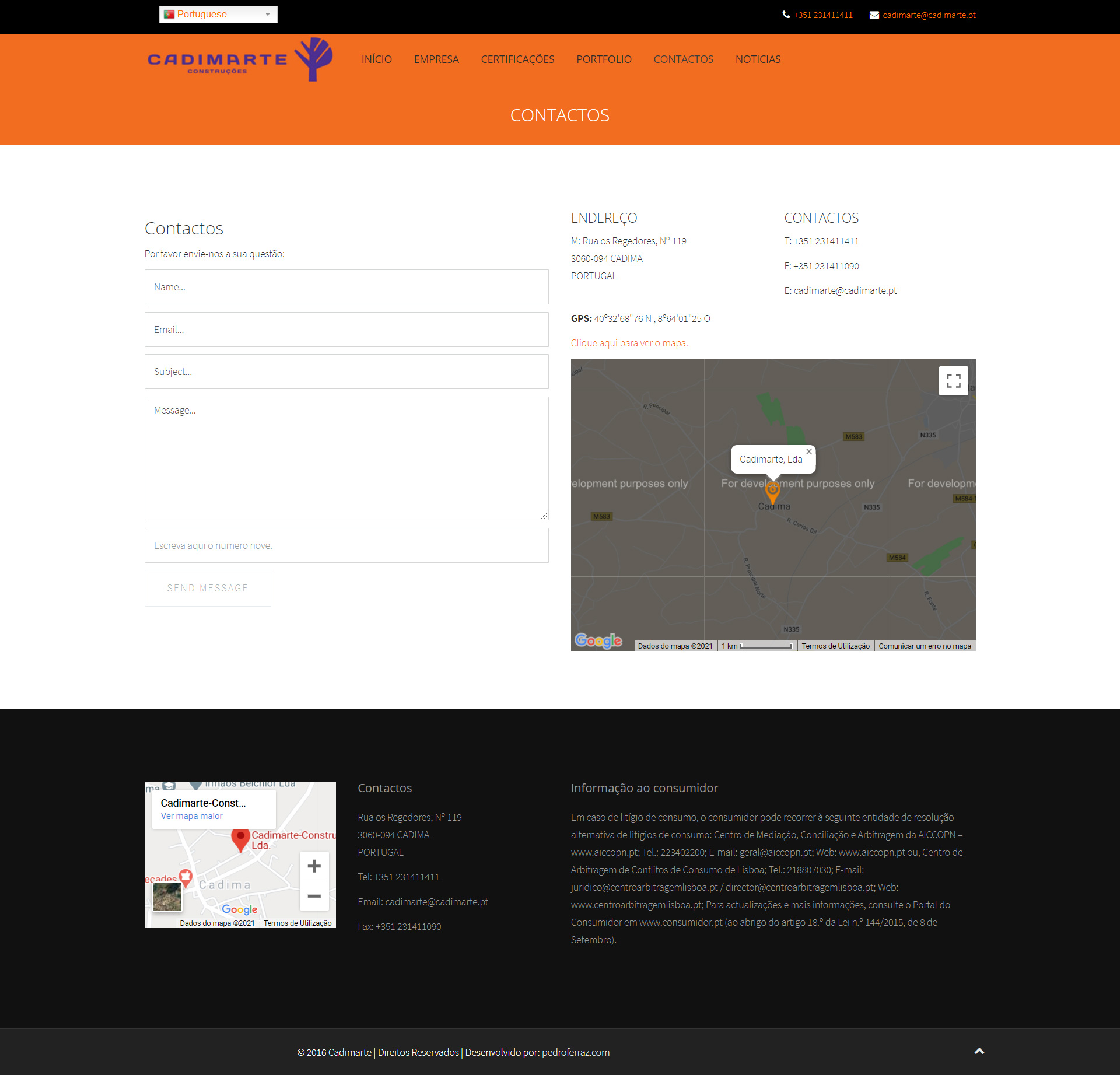Viewport: 1120px width, 1075px height.
Task: Click 'Clique aqui para ver o mapa' link
Action: 629,343
